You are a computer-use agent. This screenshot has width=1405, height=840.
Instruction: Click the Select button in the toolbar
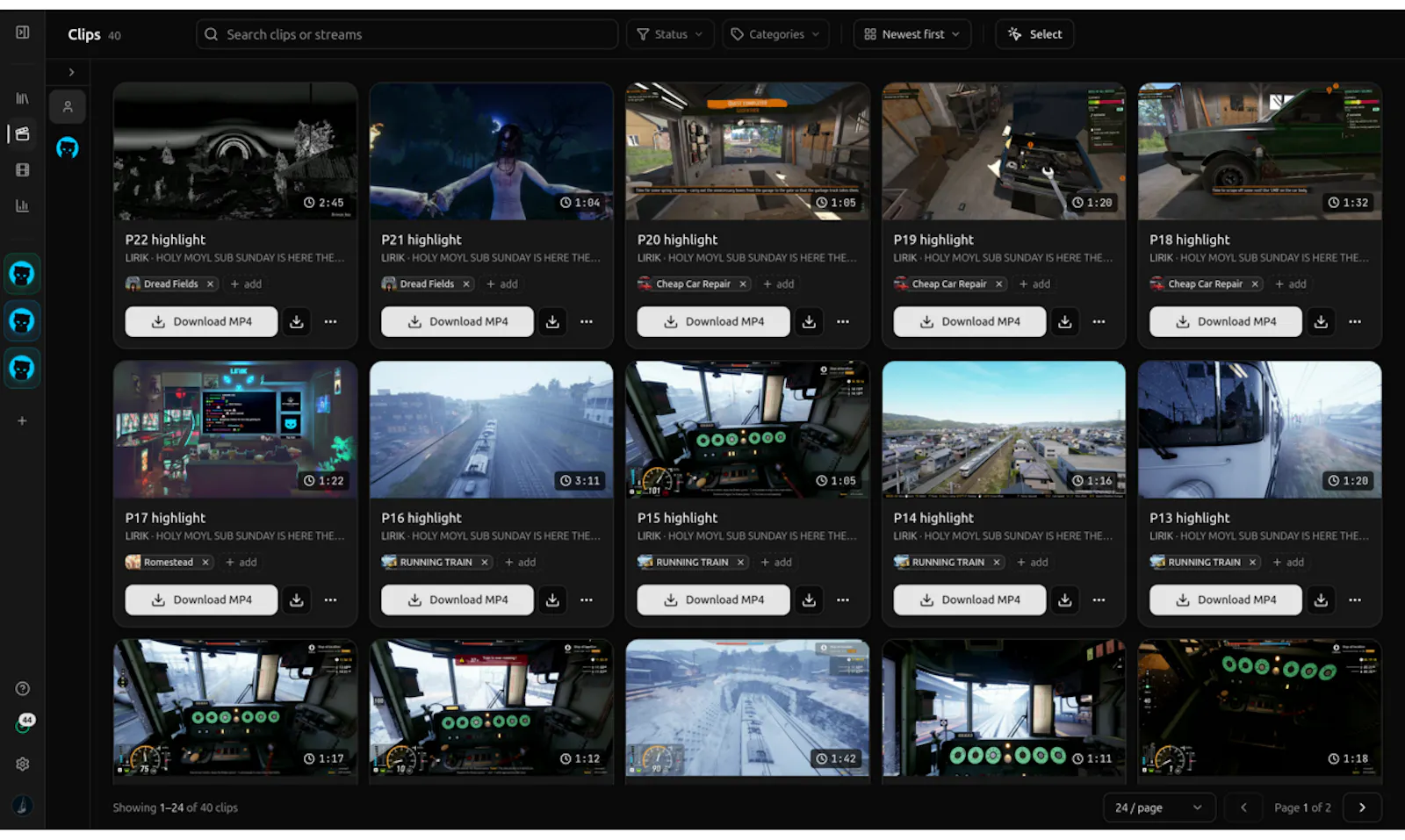pyautogui.click(x=1035, y=34)
